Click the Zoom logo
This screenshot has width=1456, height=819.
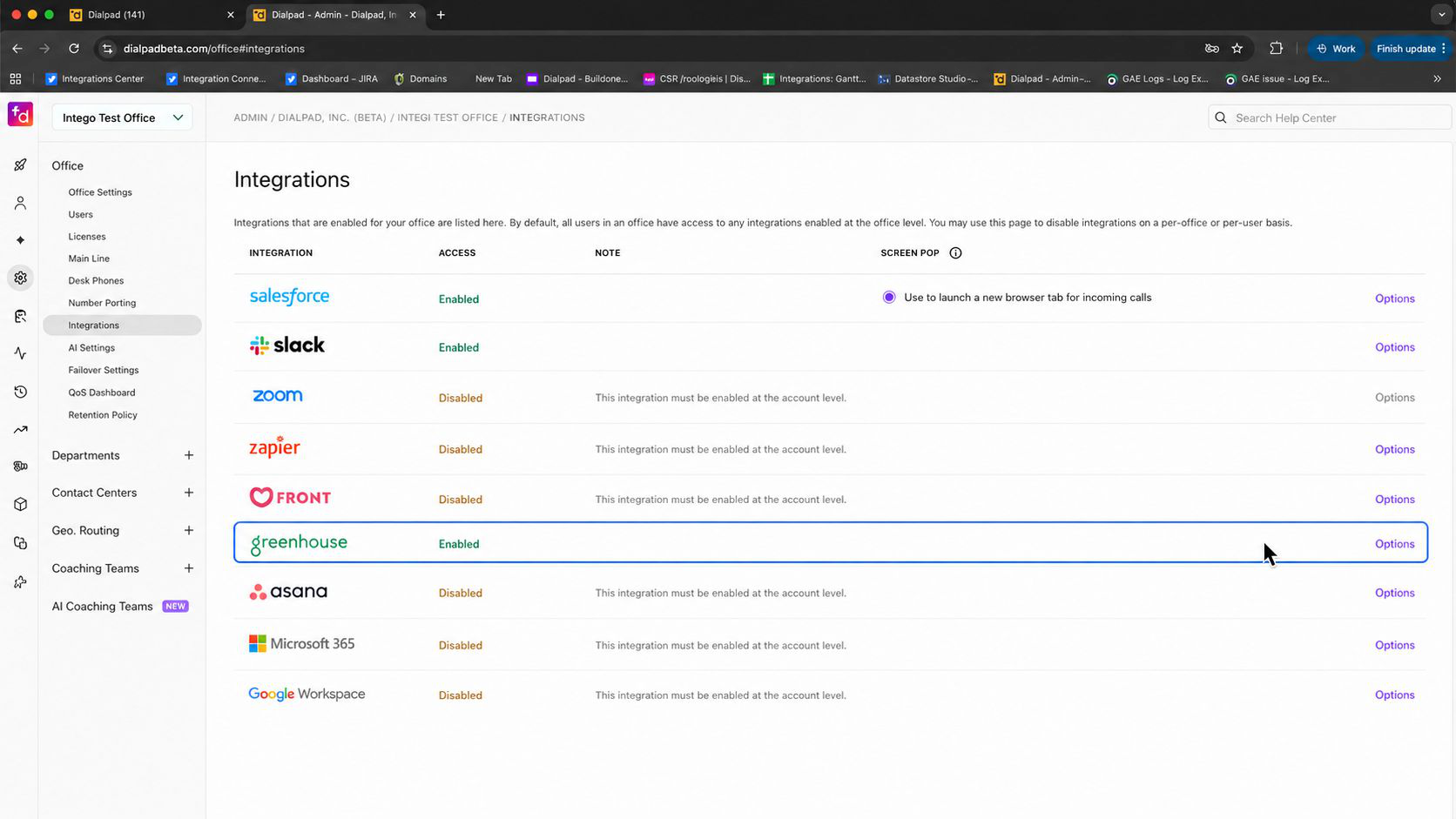pyautogui.click(x=277, y=395)
